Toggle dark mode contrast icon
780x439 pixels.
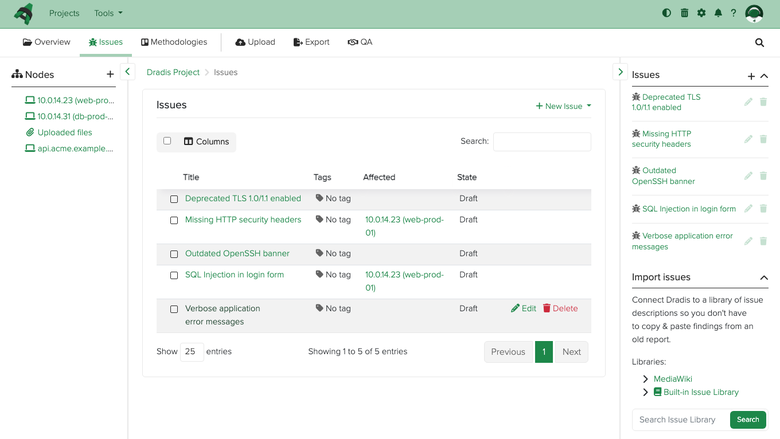click(666, 13)
